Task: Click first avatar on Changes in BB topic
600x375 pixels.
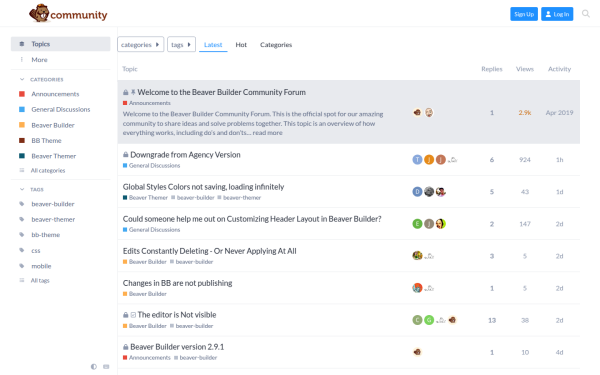Action: coord(417,288)
